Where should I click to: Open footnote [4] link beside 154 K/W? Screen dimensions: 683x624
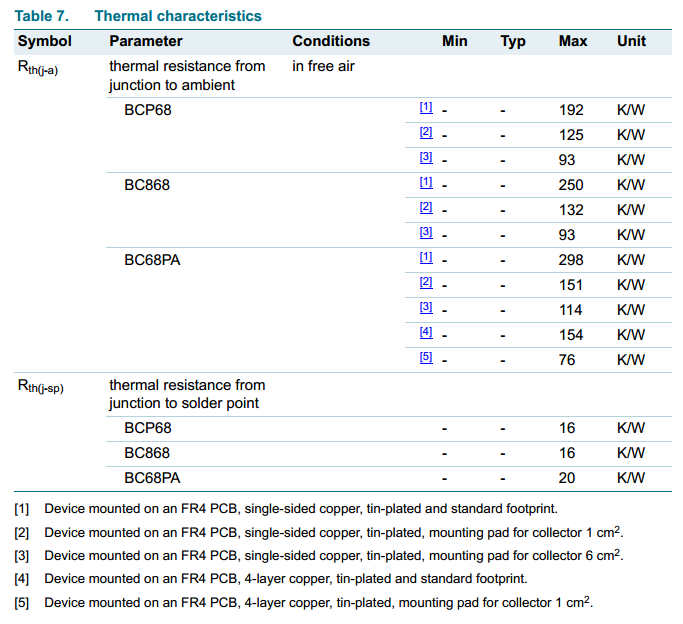pyautogui.click(x=426, y=332)
